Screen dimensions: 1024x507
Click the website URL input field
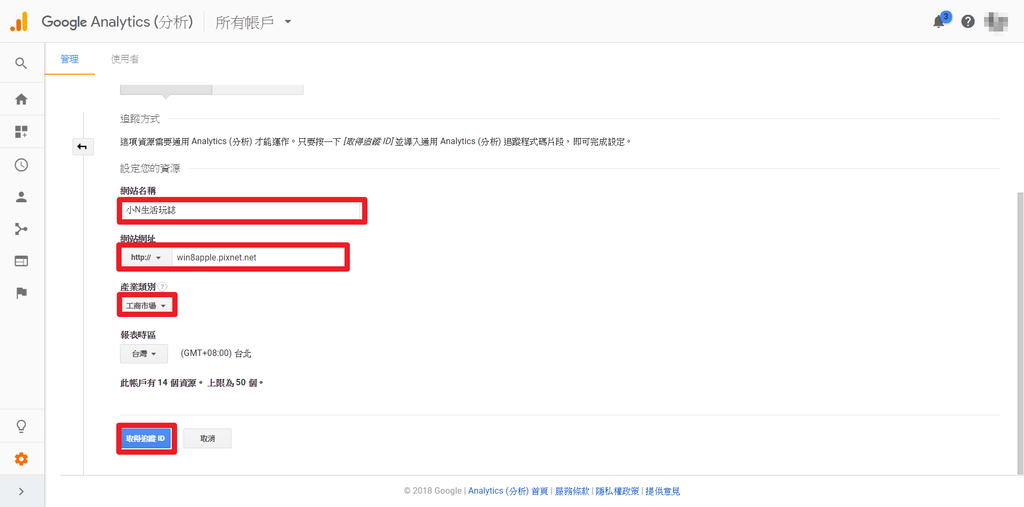(x=258, y=257)
